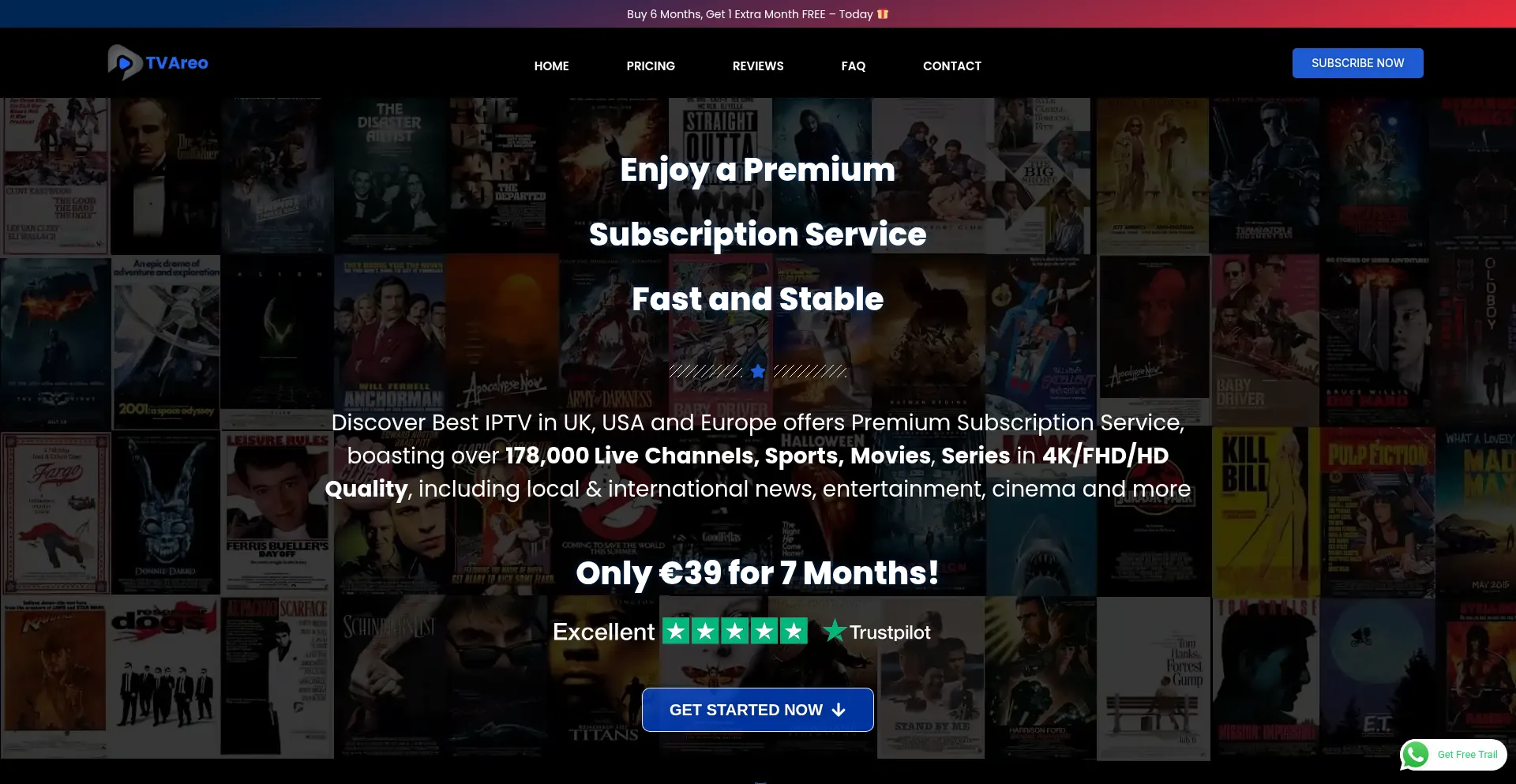Click the Pulp Fiction poster thumbnail
The width and height of the screenshot is (1516, 784).
tap(1379, 512)
